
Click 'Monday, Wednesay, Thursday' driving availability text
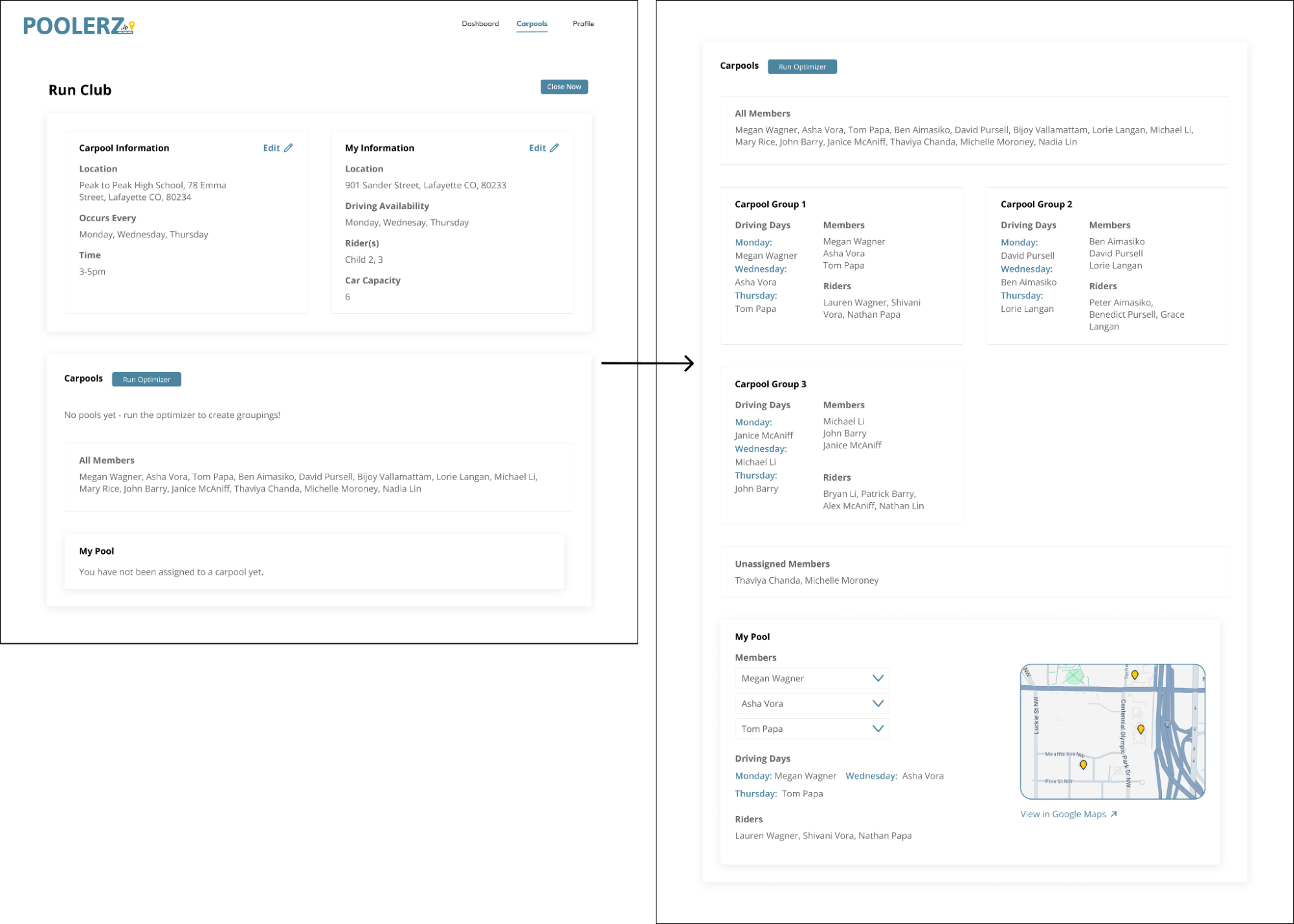(407, 223)
